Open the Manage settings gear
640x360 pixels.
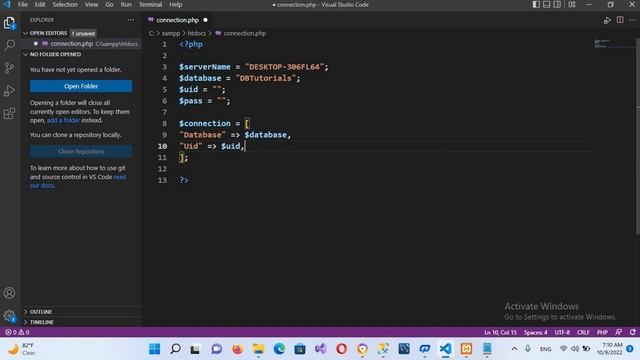coord(9,316)
